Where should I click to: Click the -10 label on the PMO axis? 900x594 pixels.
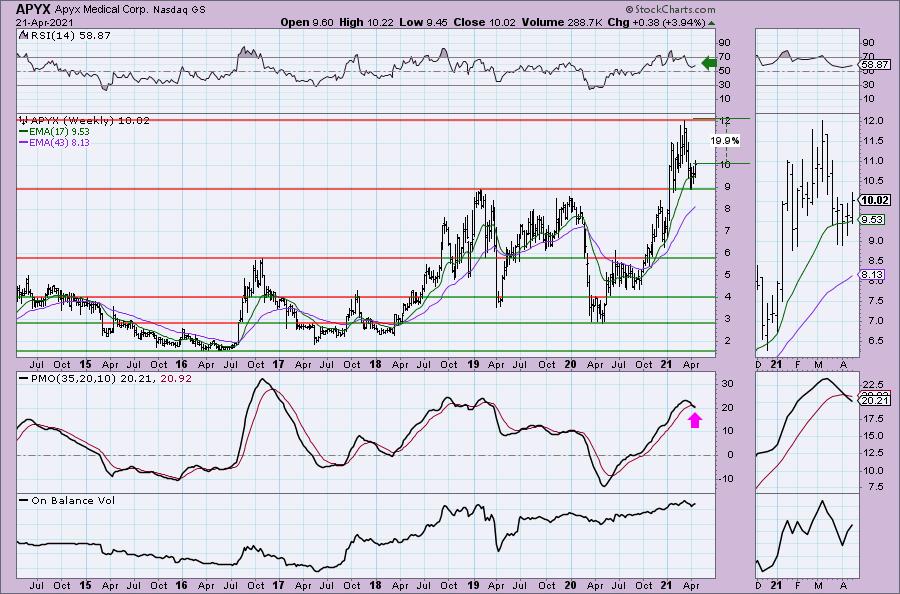pyautogui.click(x=725, y=479)
